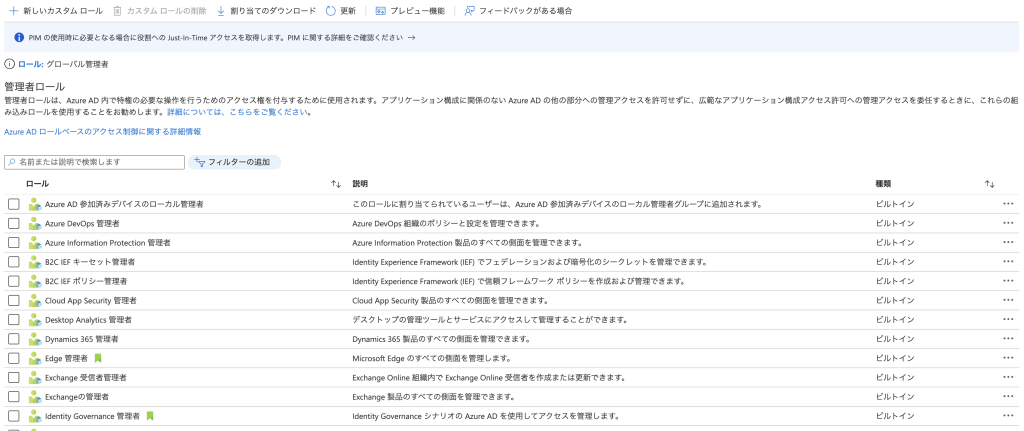Click role icon for Cloud App Security 管理者
The image size is (1024, 431).
tap(35, 301)
